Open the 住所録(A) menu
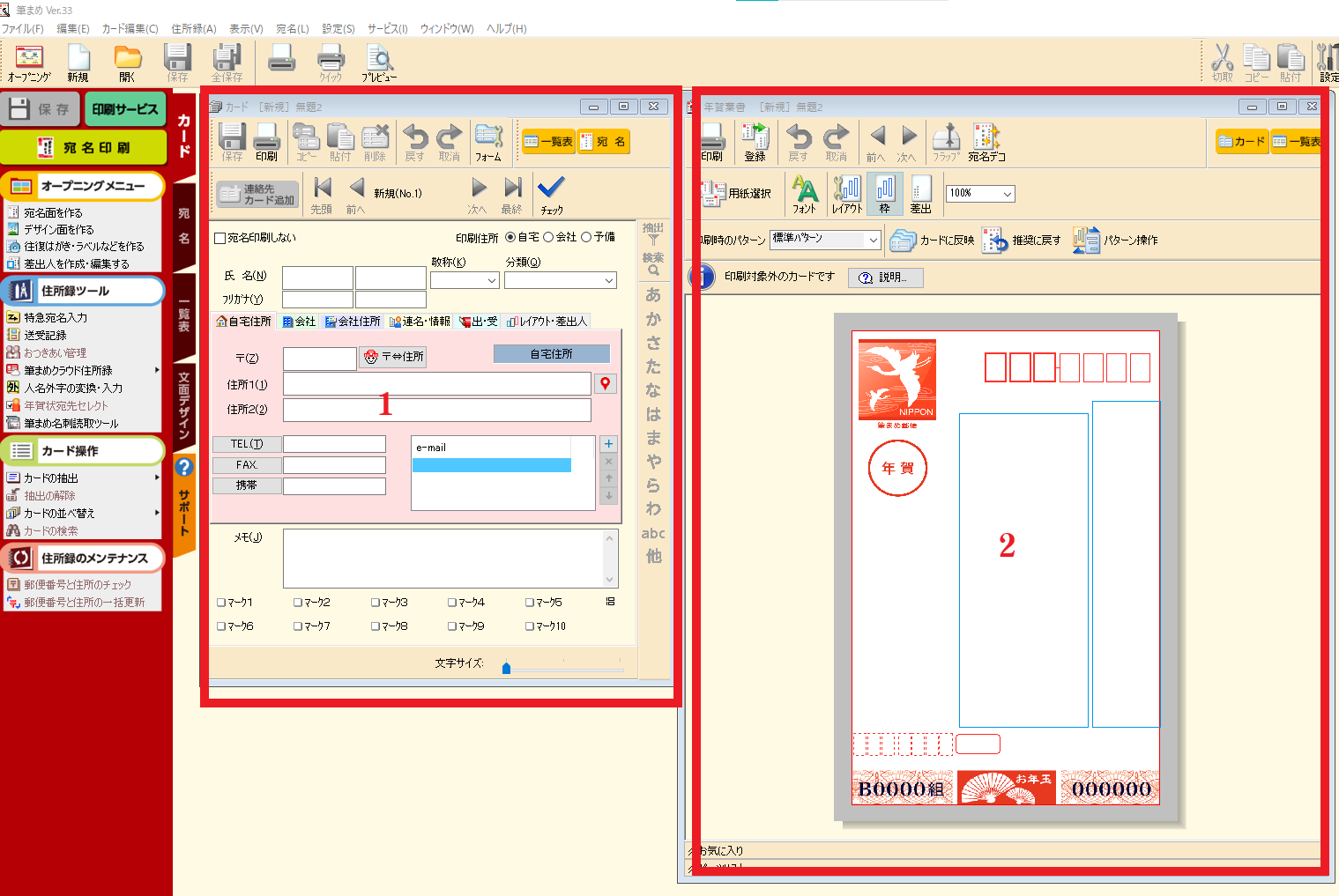 click(194, 29)
